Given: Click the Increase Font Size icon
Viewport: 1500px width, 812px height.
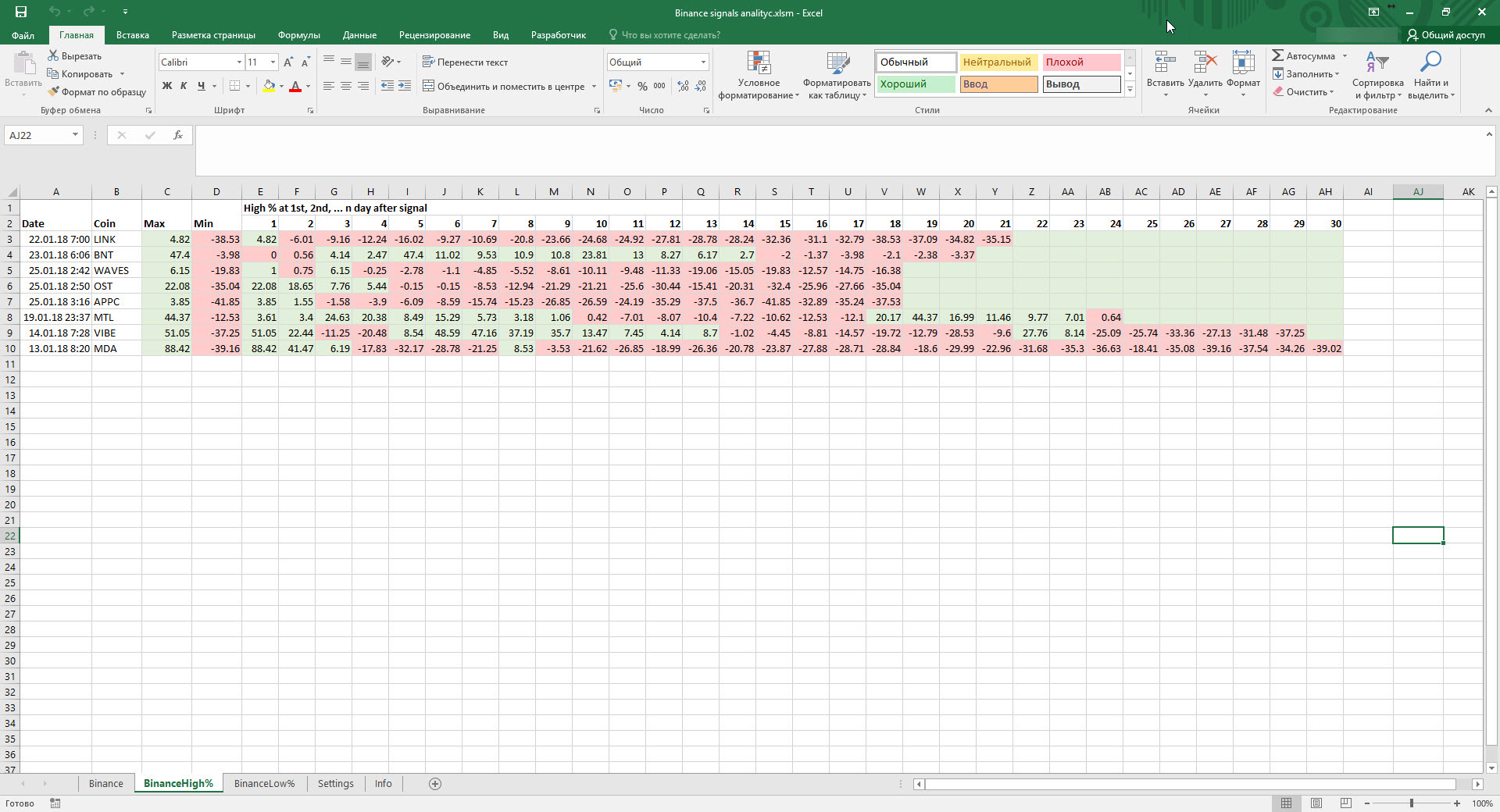Looking at the screenshot, I should 288,62.
